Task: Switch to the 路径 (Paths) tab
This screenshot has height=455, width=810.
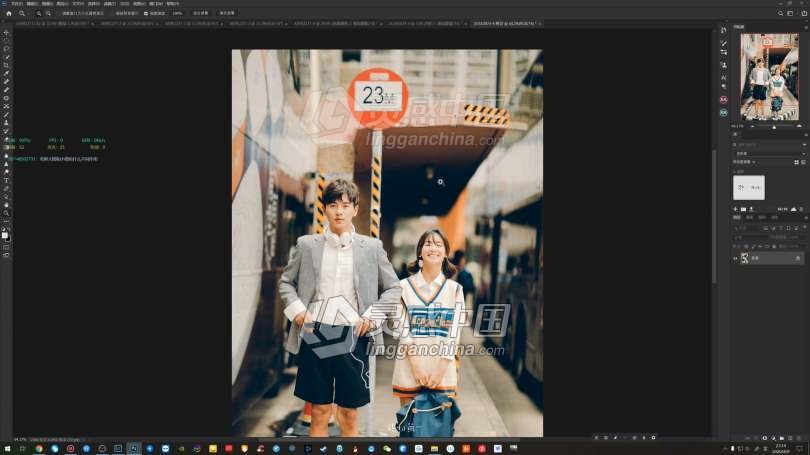Action: click(762, 217)
